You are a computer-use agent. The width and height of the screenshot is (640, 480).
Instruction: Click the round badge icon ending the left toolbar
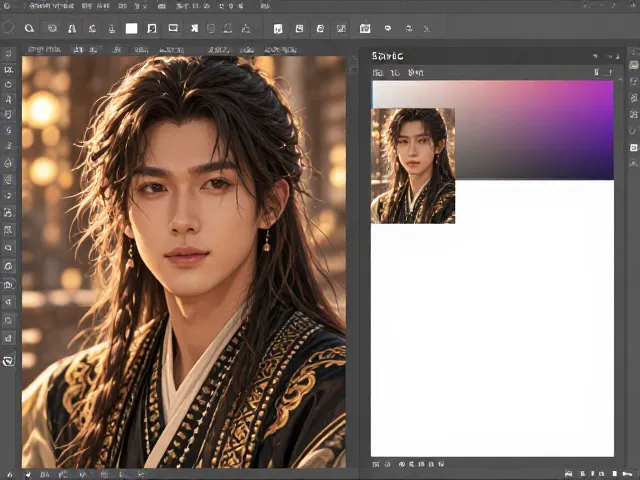click(x=9, y=361)
